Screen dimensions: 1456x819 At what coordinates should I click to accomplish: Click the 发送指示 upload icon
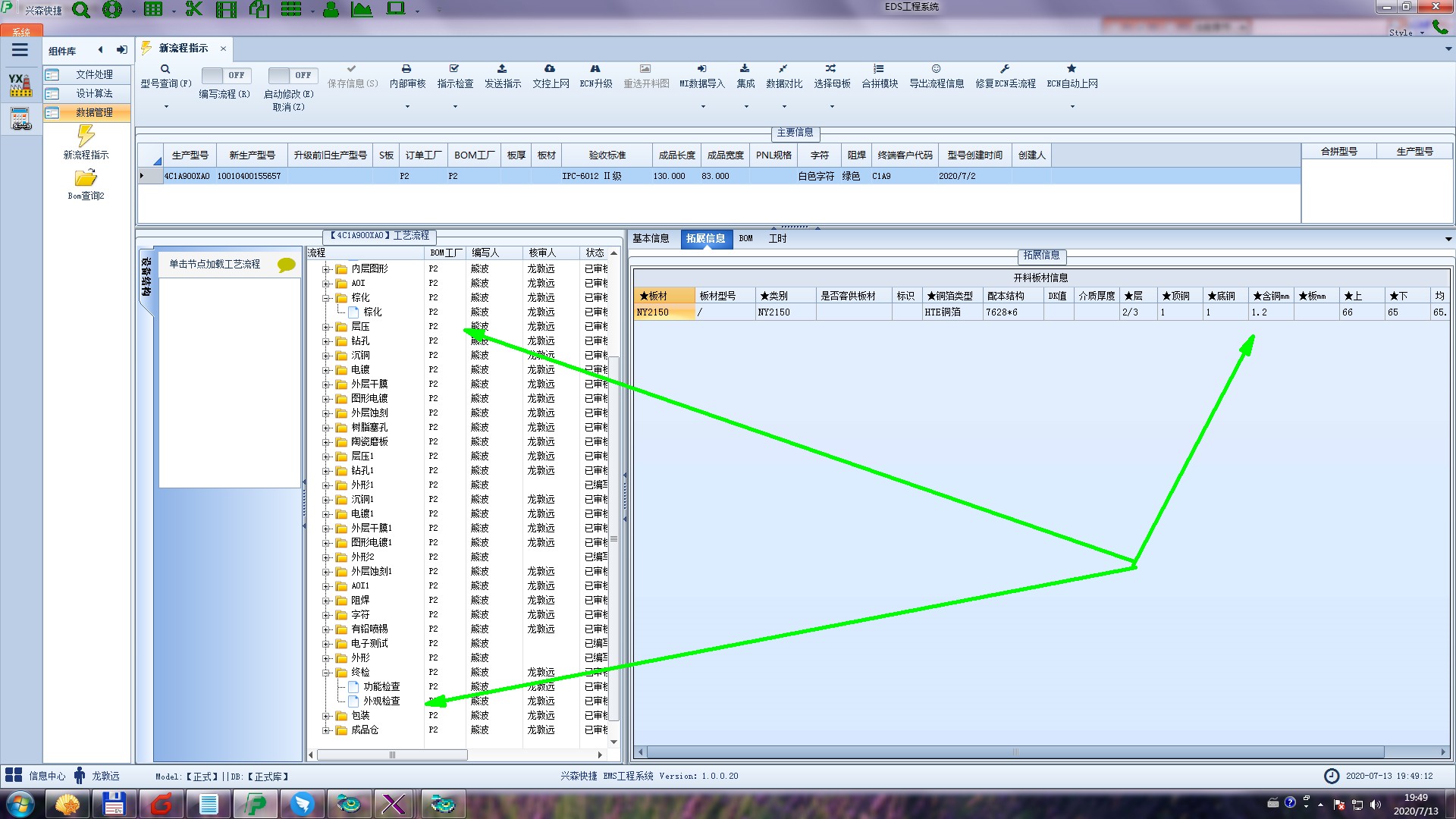point(502,69)
